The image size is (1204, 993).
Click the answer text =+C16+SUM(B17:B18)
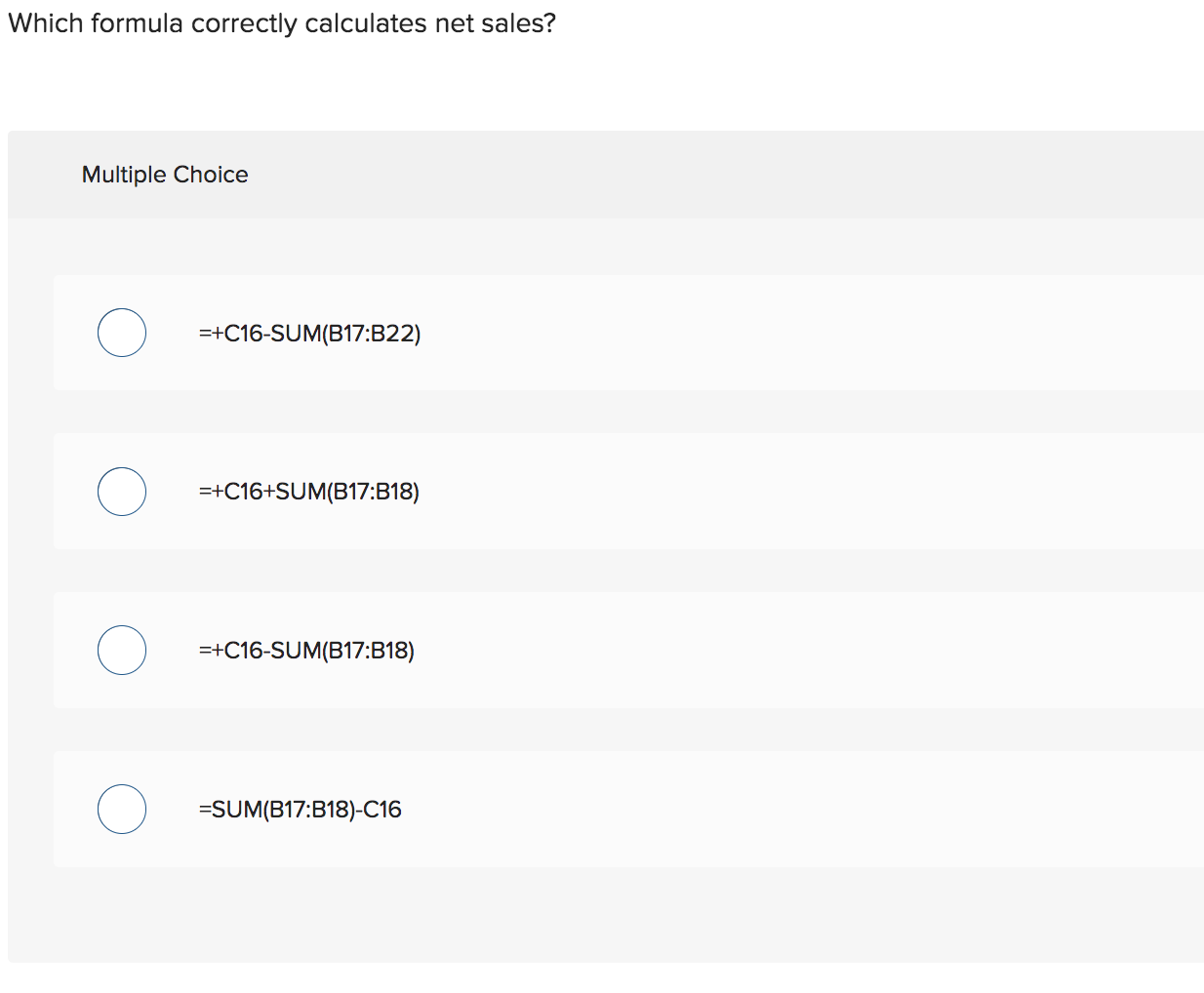click(308, 492)
